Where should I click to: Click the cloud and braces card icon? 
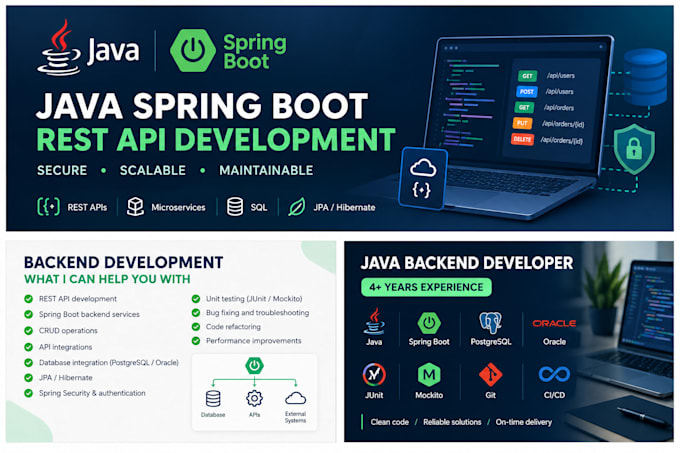tap(423, 178)
